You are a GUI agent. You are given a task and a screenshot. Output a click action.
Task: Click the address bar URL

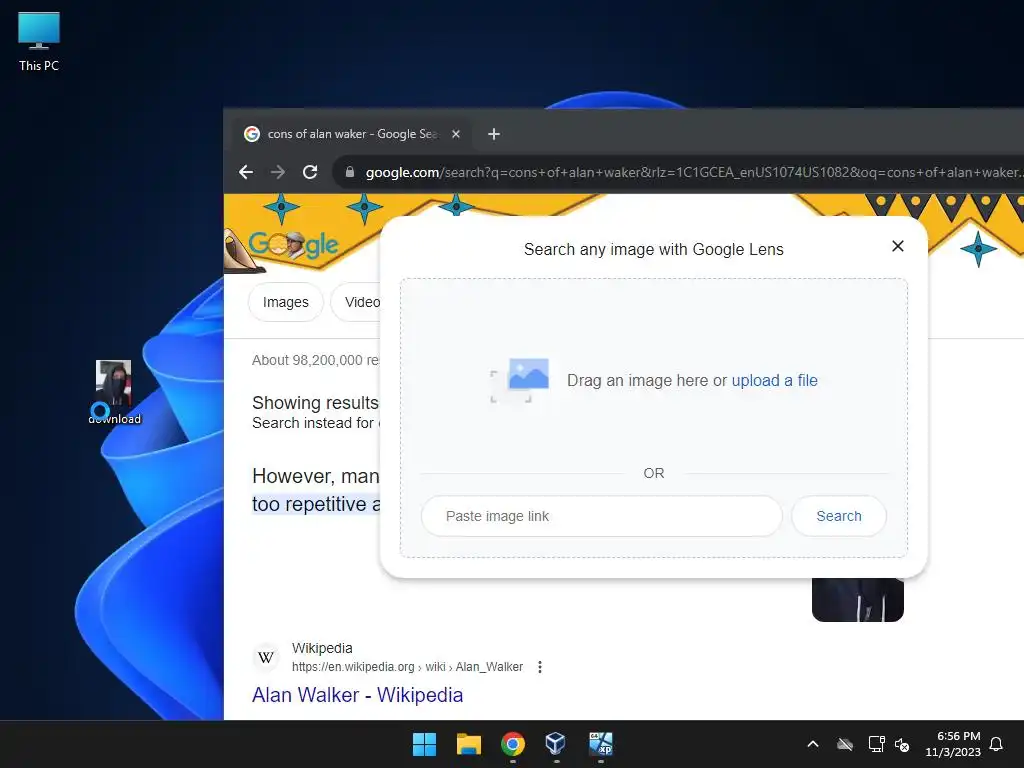coord(694,172)
